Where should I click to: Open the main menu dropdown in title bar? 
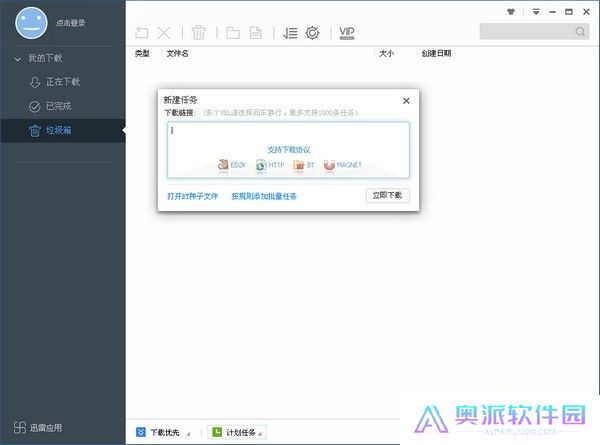pos(536,12)
